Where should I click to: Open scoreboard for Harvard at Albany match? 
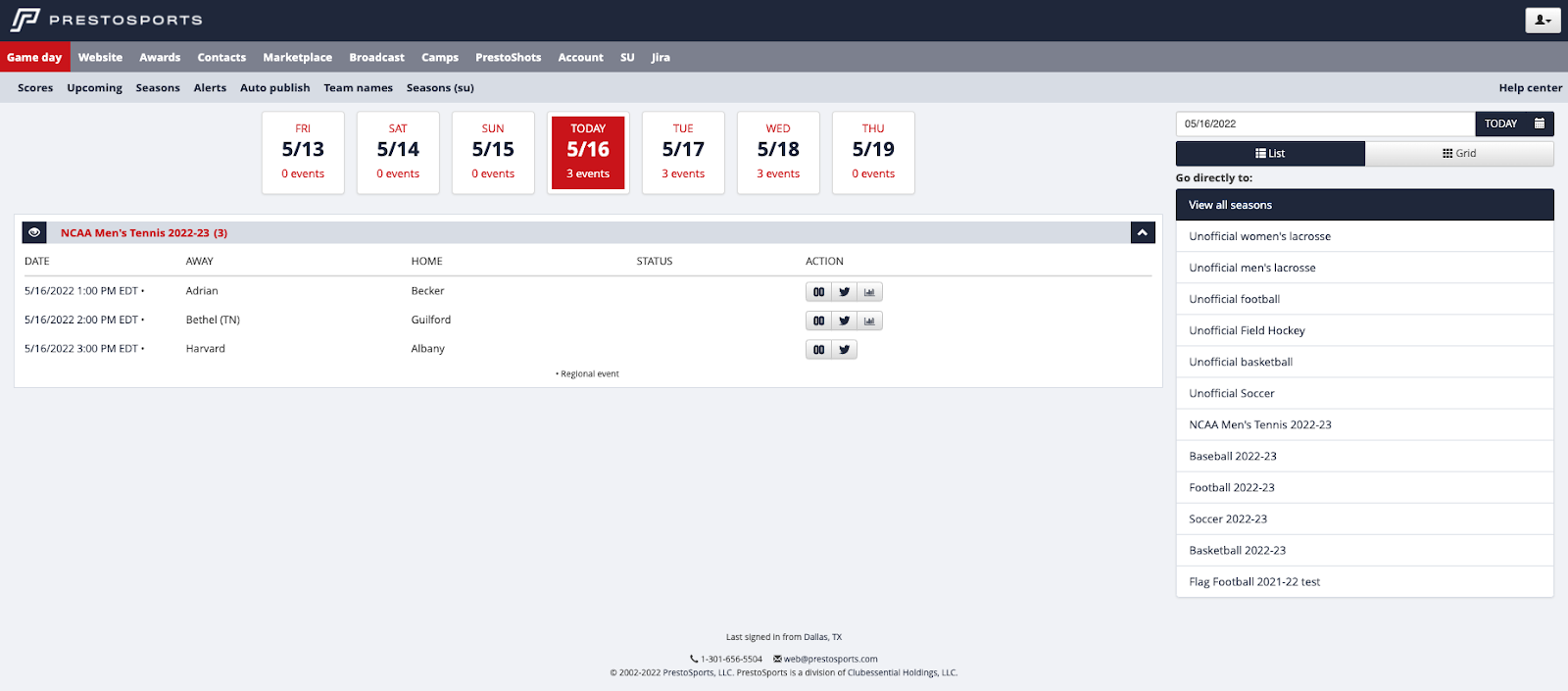tap(818, 350)
